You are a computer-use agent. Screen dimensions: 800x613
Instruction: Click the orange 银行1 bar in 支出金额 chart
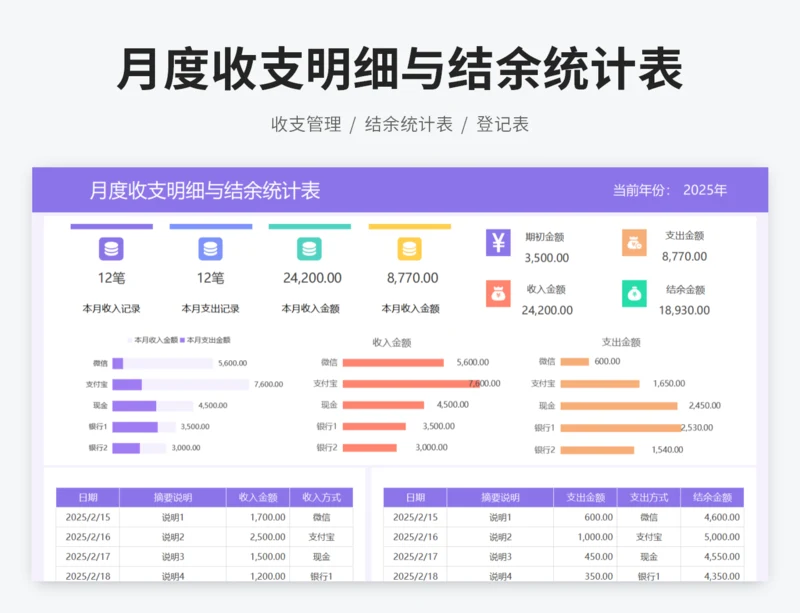point(621,428)
